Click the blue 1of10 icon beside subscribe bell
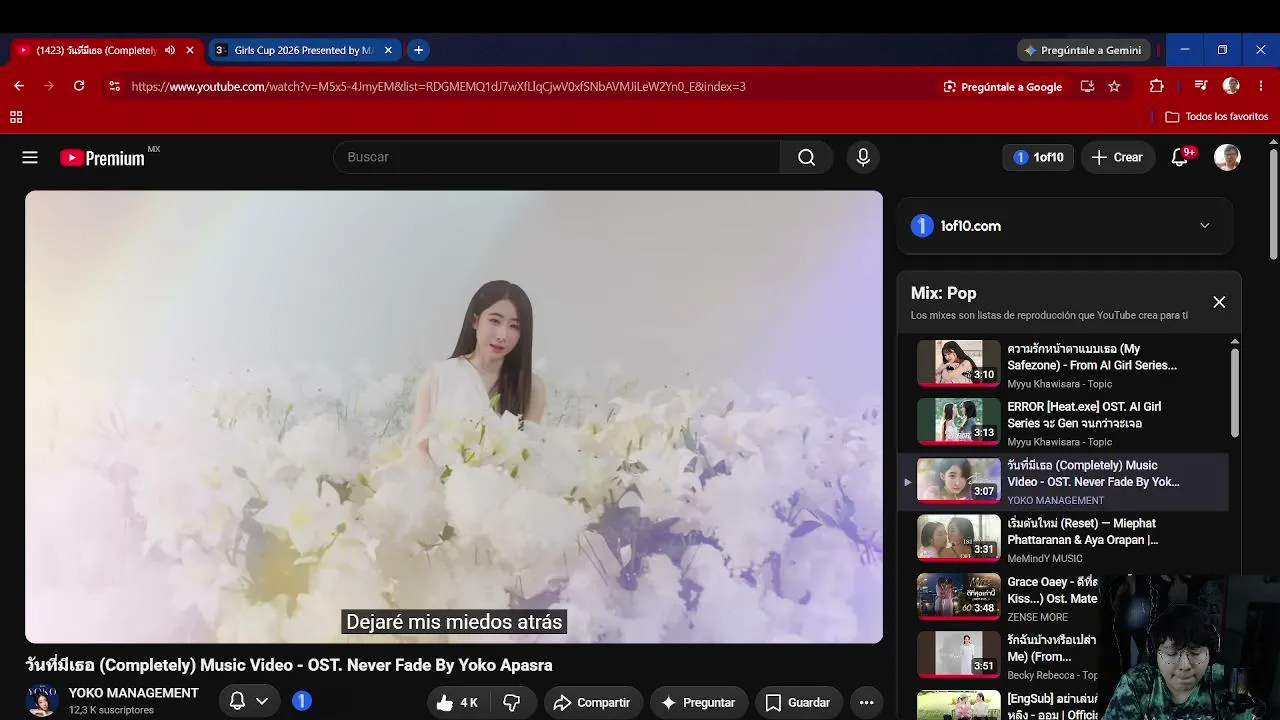Viewport: 1280px width, 720px height. coord(302,702)
